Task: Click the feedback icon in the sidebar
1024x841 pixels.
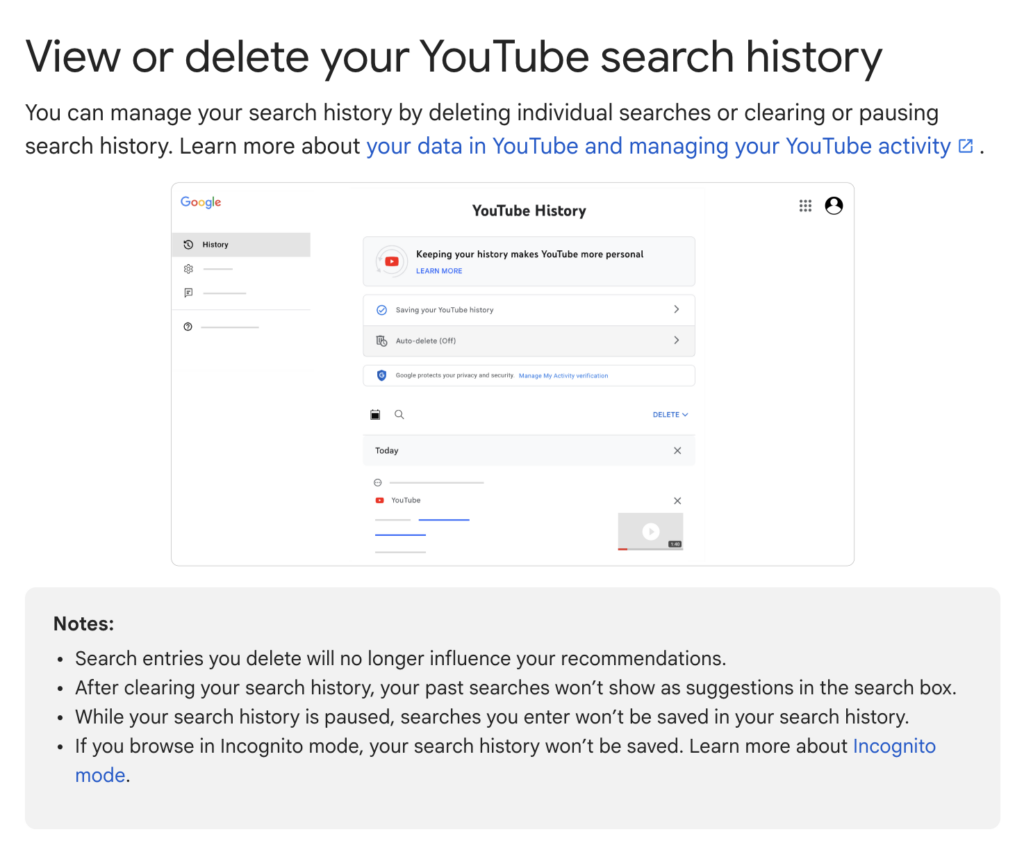Action: pyautogui.click(x=188, y=293)
